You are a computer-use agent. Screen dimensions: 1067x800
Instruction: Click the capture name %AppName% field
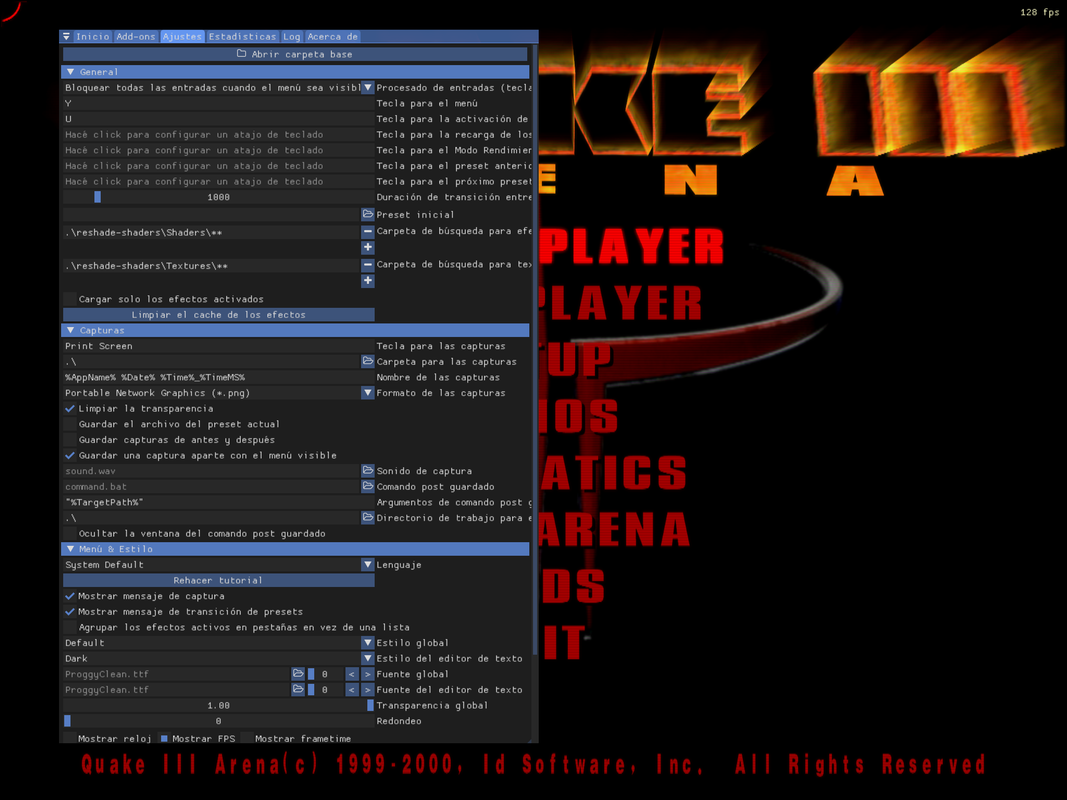tap(218, 377)
